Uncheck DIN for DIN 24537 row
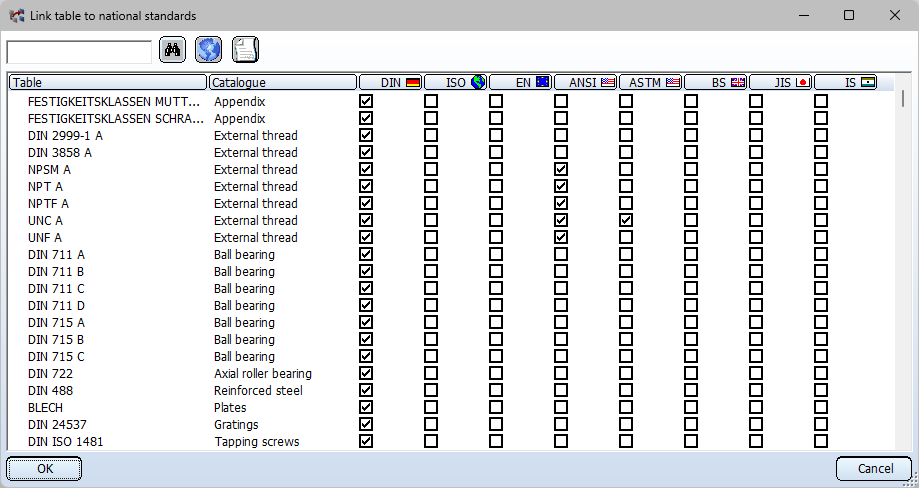This screenshot has width=919, height=488. [366, 424]
